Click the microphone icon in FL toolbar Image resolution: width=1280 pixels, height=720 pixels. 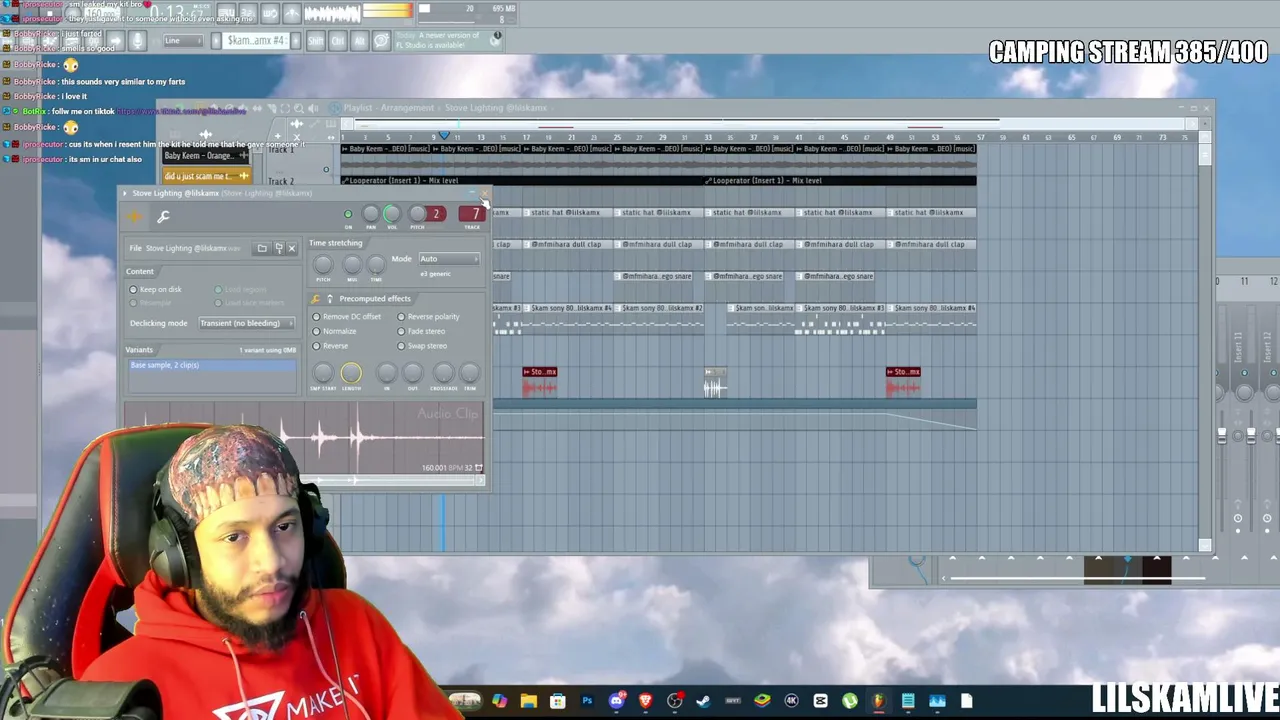tap(138, 41)
